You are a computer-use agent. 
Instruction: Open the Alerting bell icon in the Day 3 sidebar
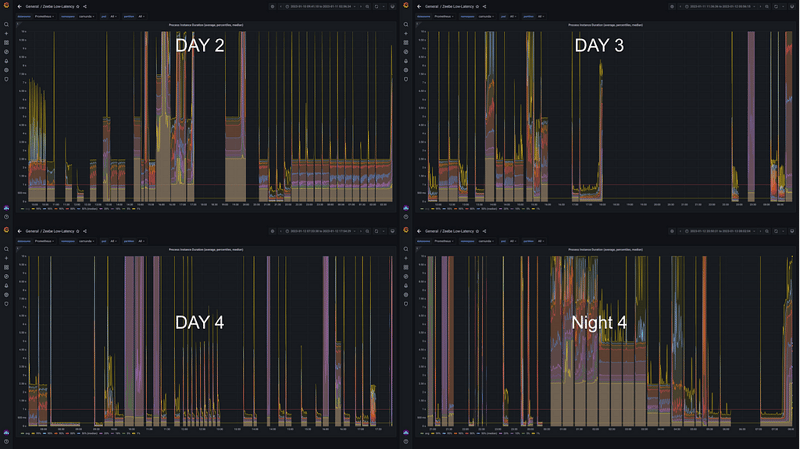click(x=406, y=61)
